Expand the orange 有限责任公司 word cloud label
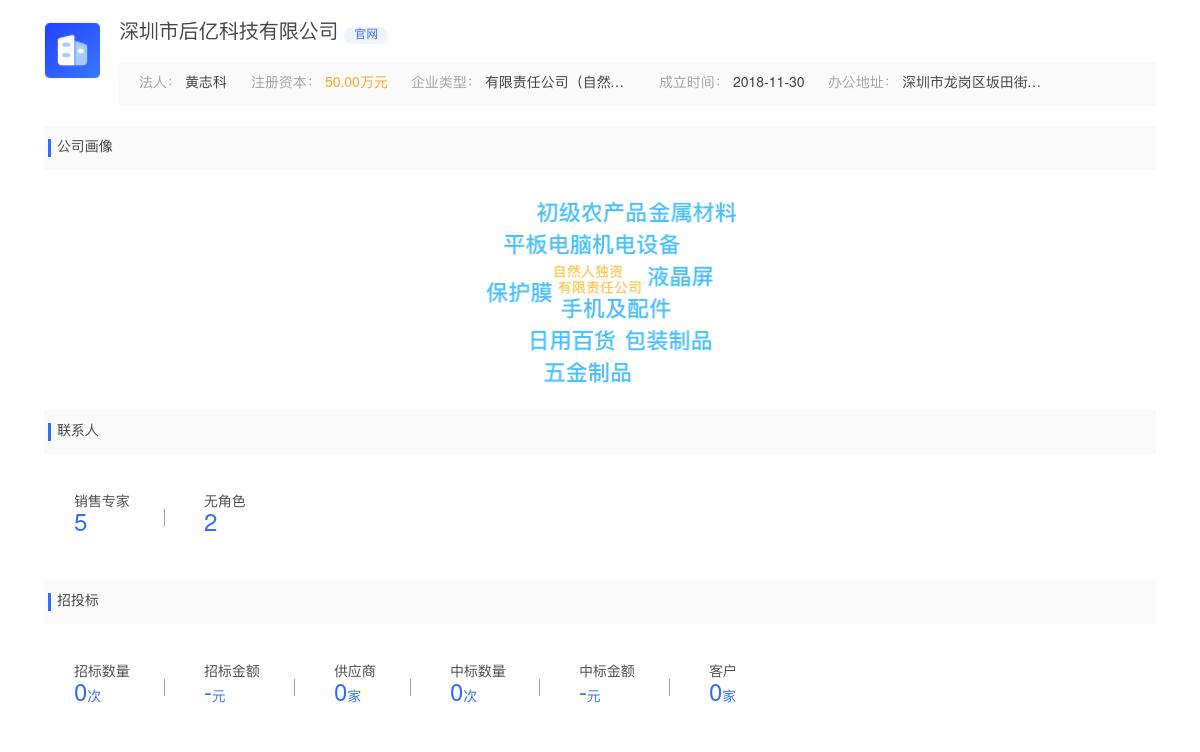 pos(601,285)
